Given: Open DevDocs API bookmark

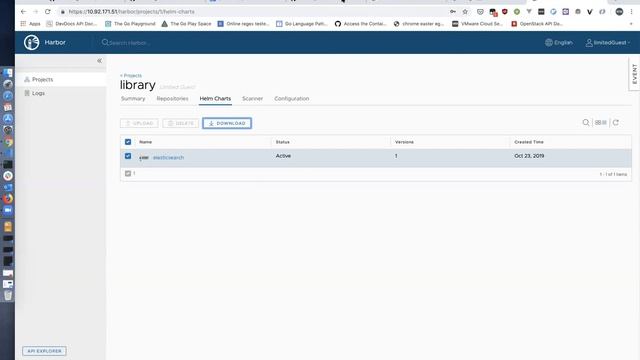Looking at the screenshot, I should pos(71,24).
